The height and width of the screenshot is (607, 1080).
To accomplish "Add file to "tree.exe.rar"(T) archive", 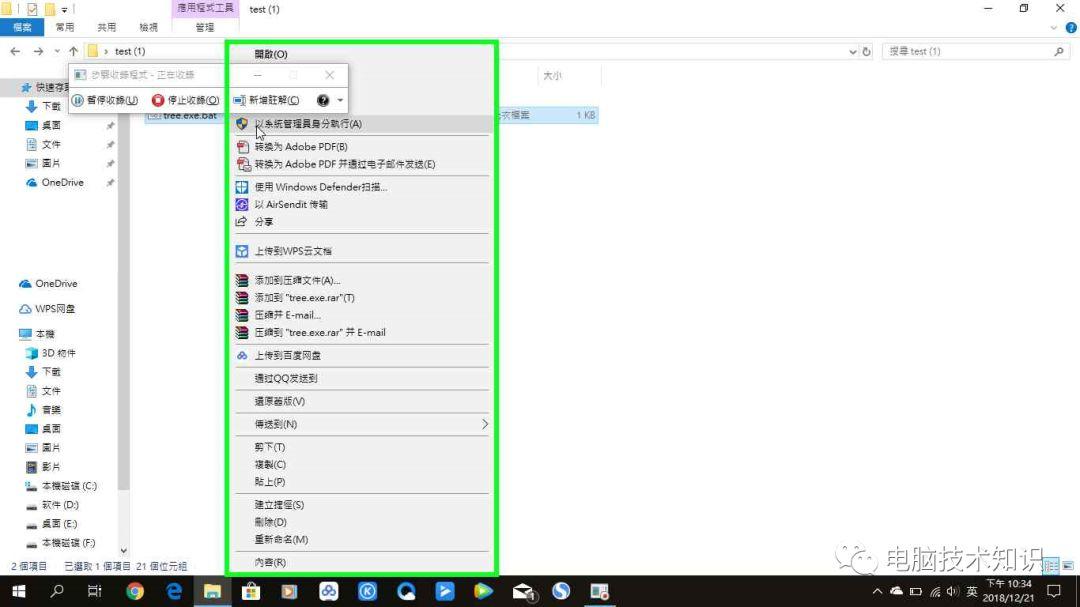I will pos(362,298).
